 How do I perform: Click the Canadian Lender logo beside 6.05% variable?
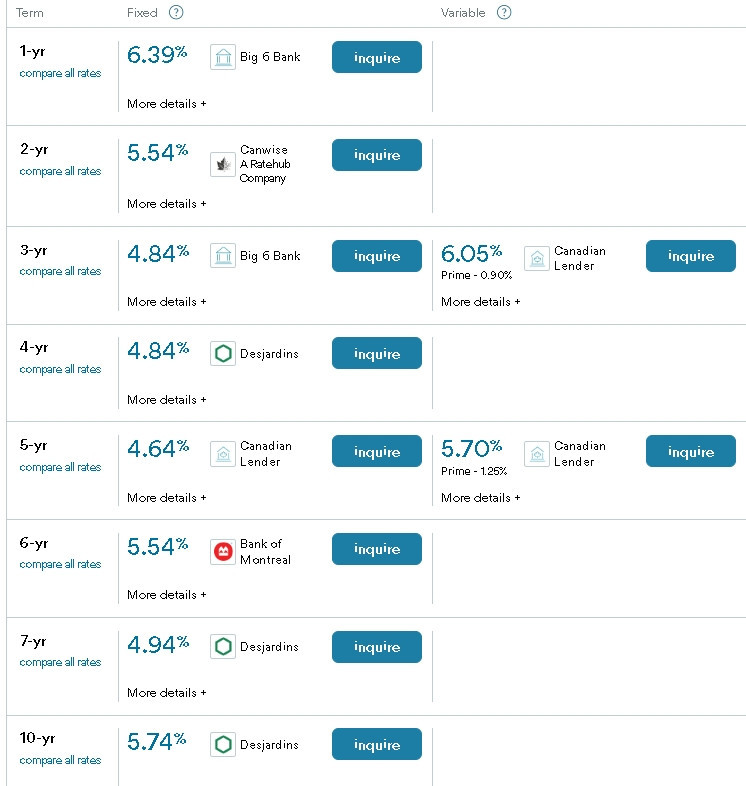coord(537,259)
